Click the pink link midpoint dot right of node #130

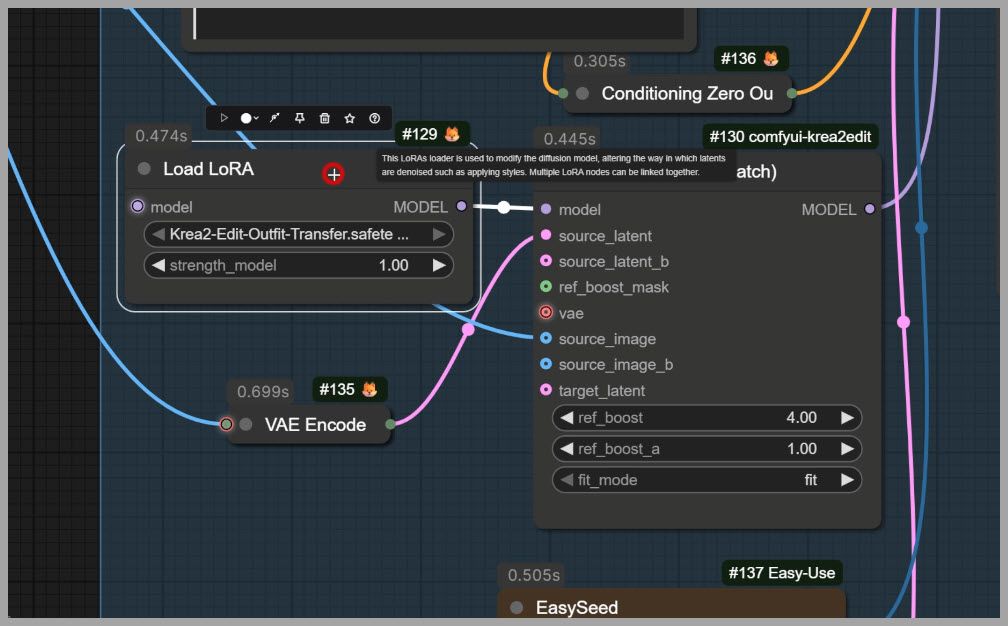(x=903, y=322)
